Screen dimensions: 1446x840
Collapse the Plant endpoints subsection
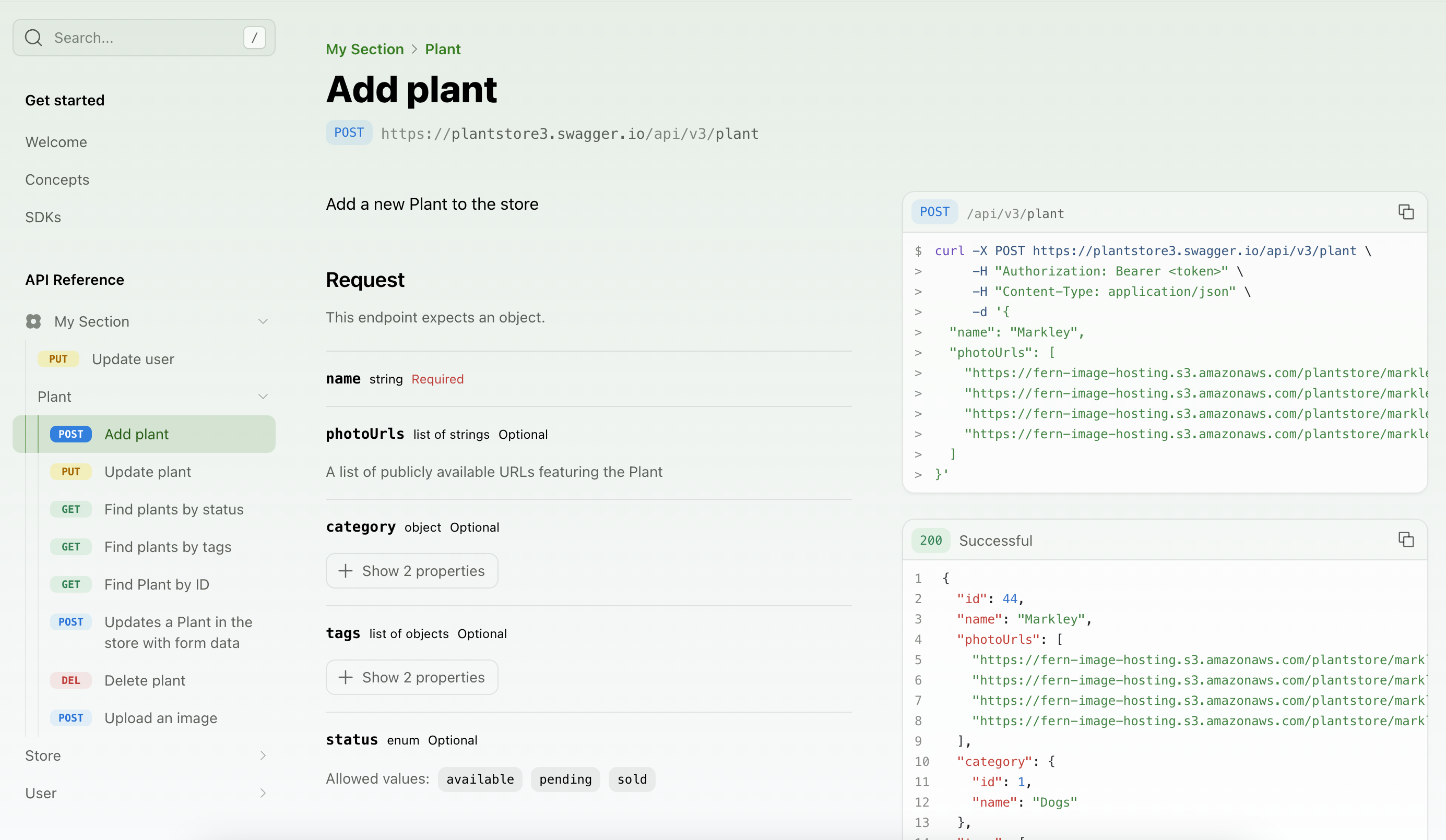tap(263, 396)
